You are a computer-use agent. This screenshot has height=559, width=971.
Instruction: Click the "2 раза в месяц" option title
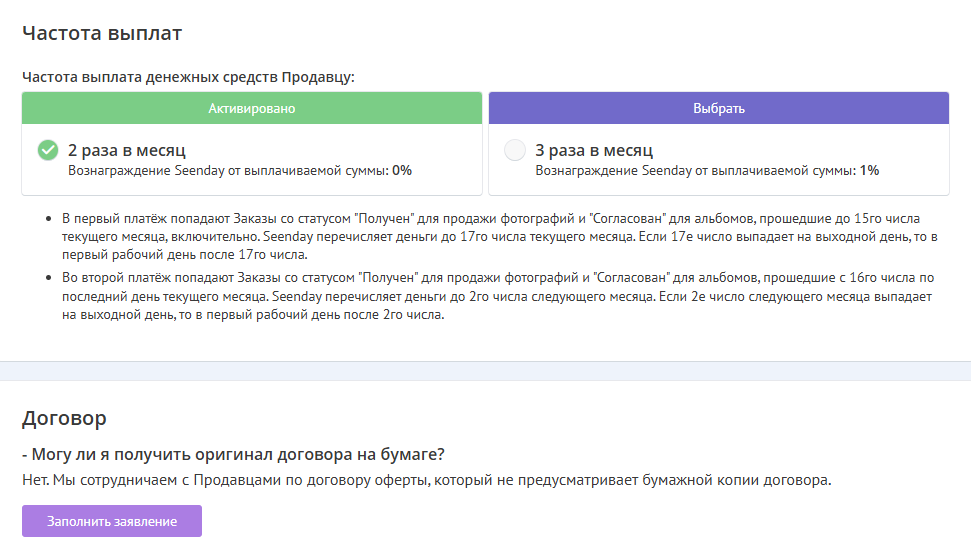(x=127, y=151)
